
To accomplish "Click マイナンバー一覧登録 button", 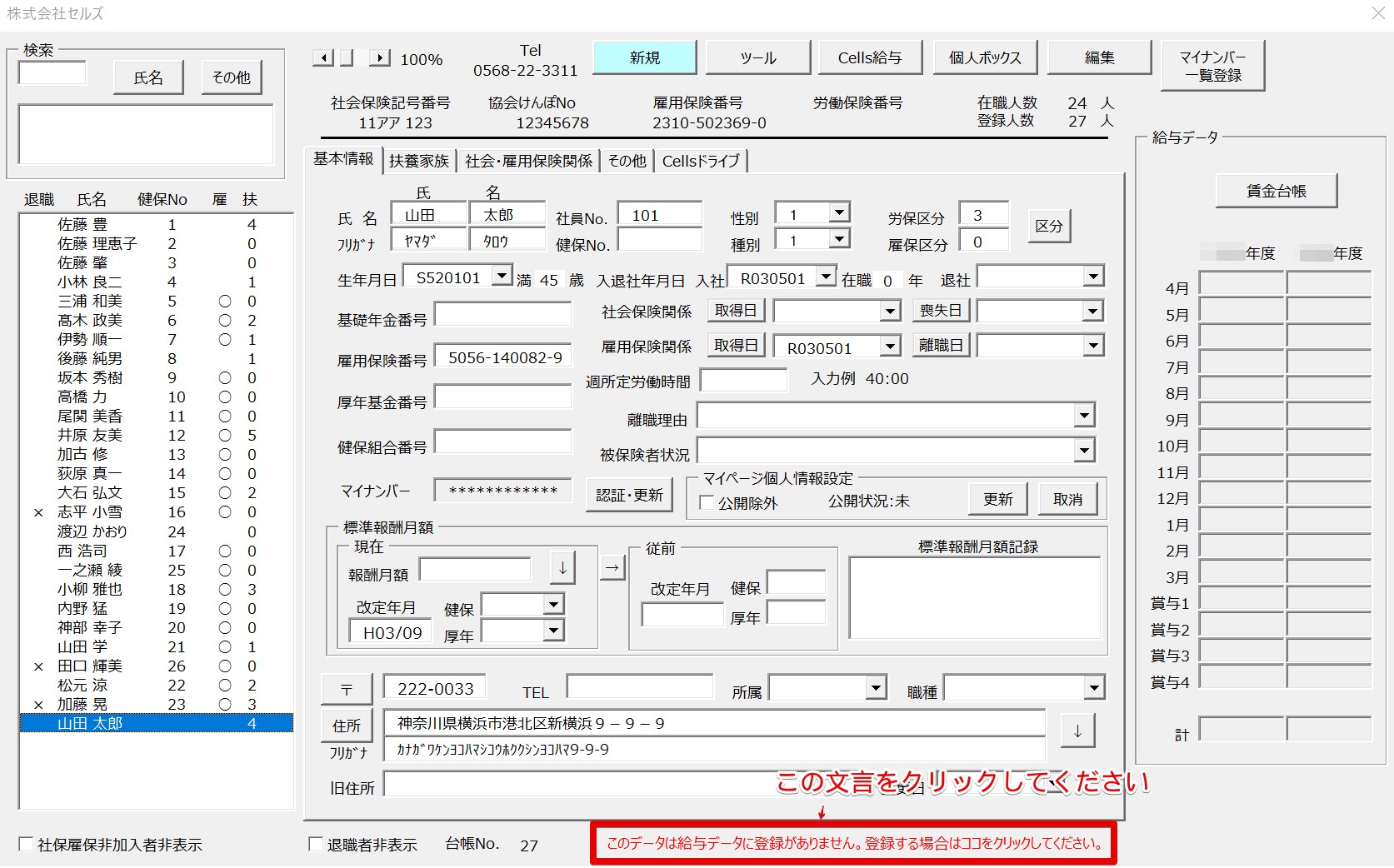I will [x=1212, y=66].
